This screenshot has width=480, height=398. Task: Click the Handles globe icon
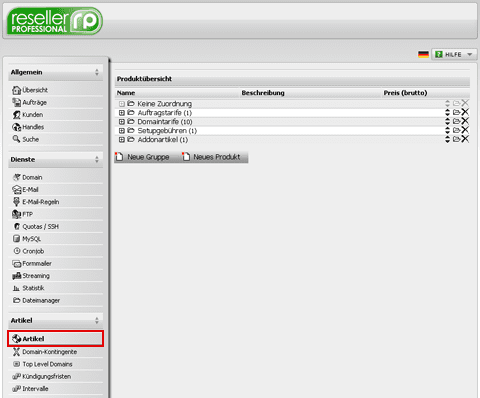pos(16,127)
